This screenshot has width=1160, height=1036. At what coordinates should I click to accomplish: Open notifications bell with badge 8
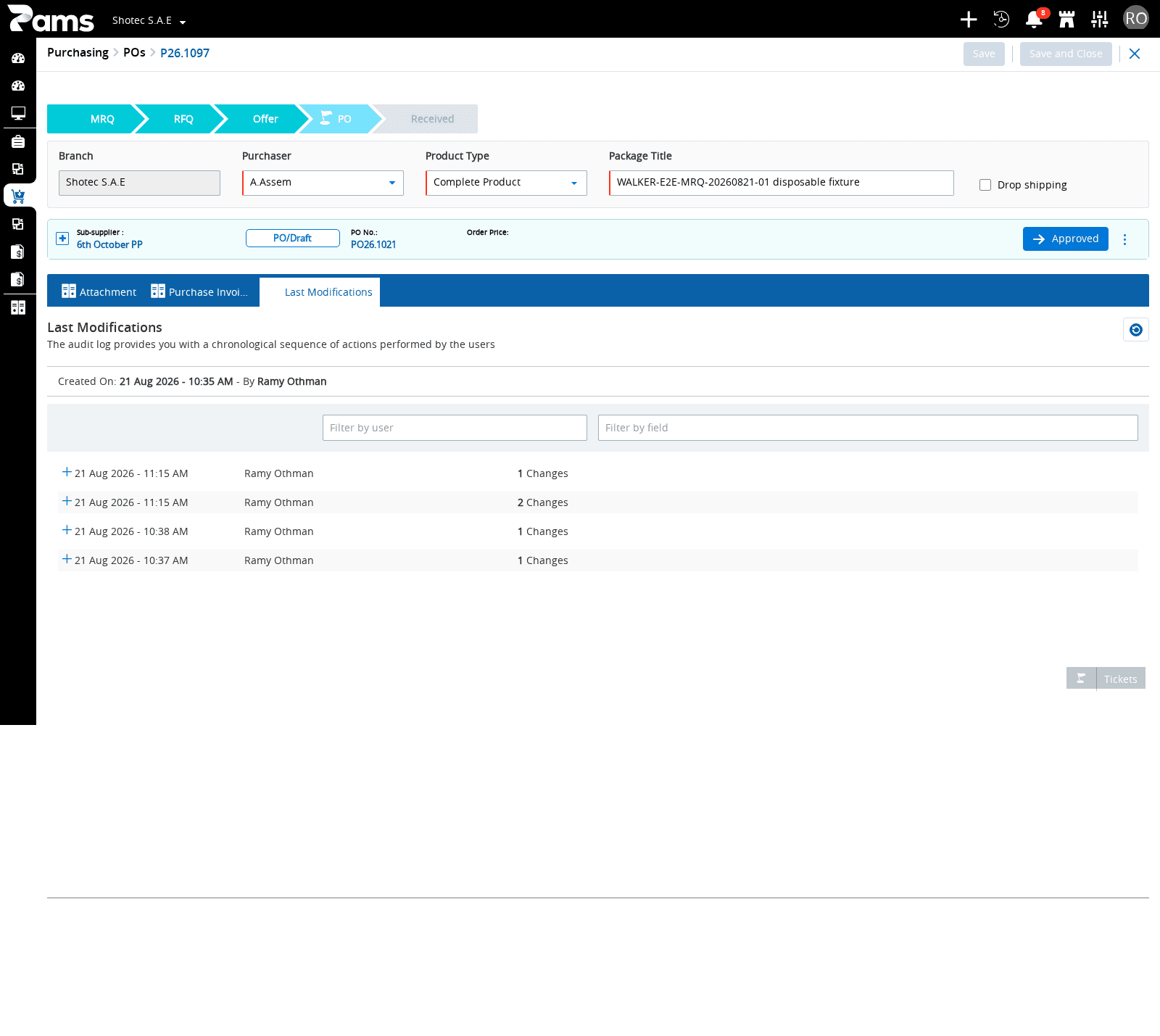1035,20
